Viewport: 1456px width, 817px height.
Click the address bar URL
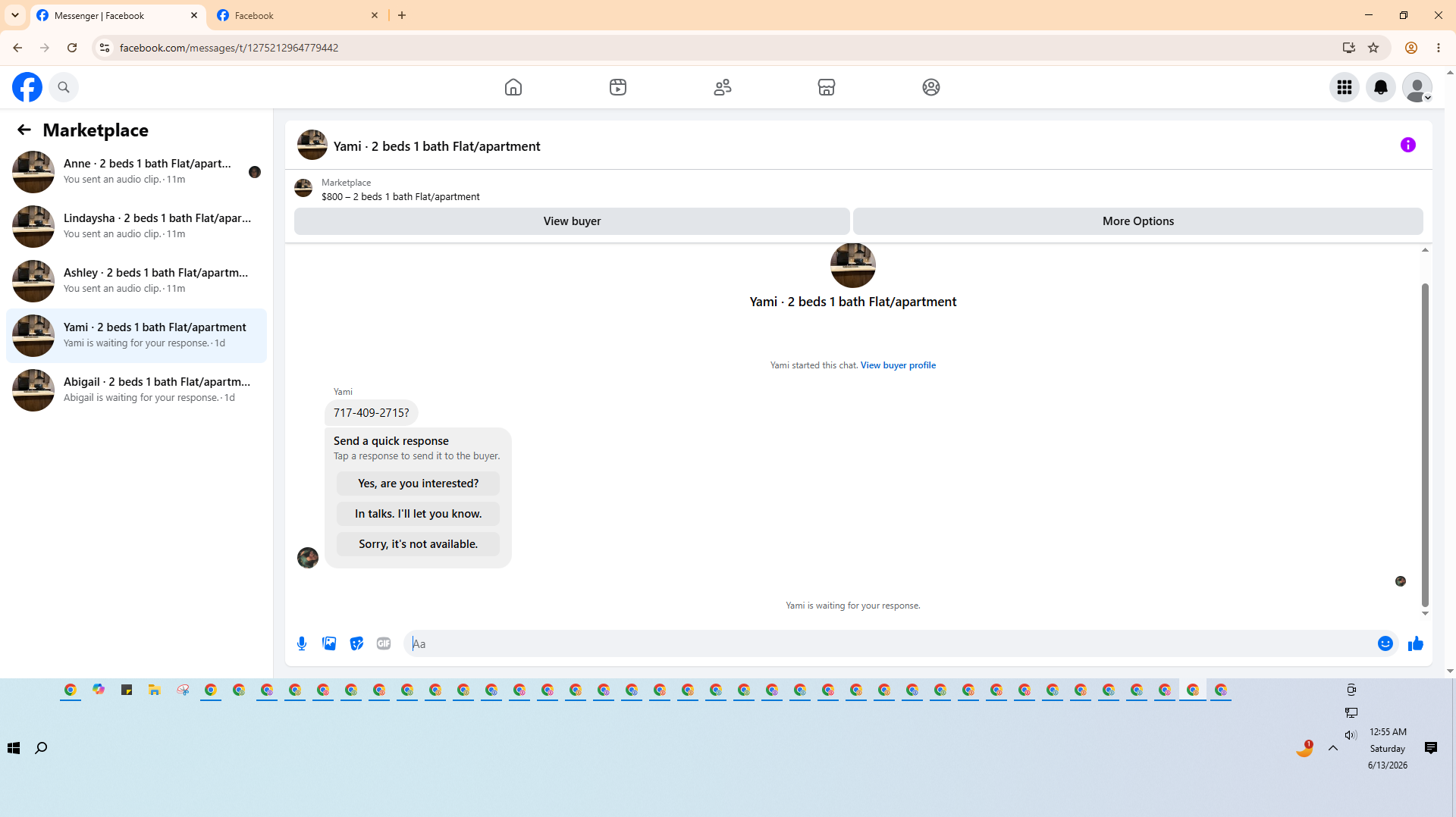pyautogui.click(x=229, y=48)
